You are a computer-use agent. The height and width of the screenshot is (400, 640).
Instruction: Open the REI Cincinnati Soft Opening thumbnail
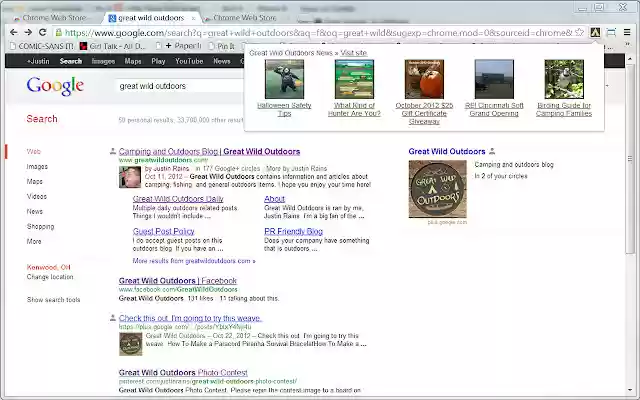coord(494,79)
